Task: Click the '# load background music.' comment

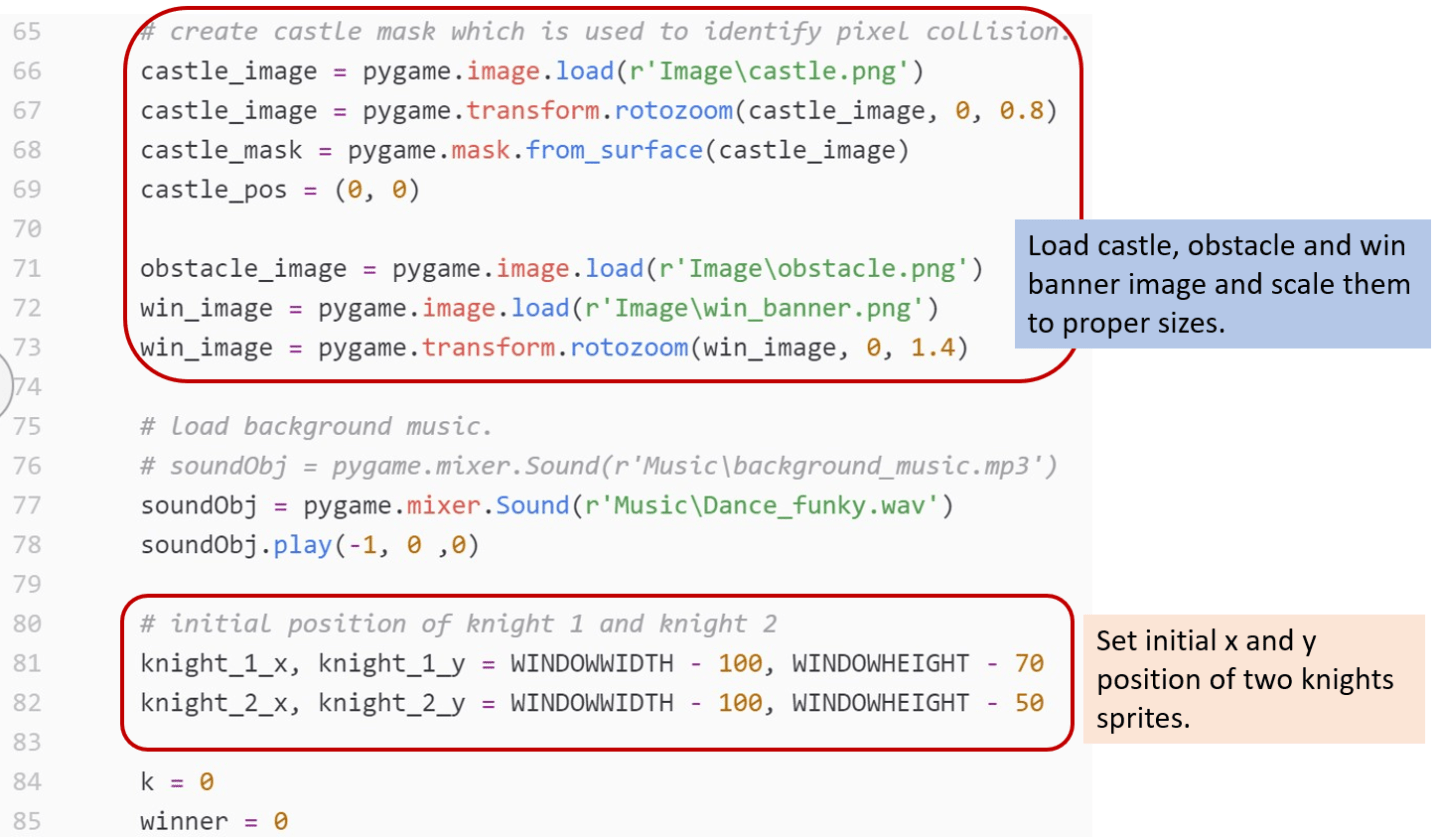Action: pyautogui.click(x=317, y=427)
